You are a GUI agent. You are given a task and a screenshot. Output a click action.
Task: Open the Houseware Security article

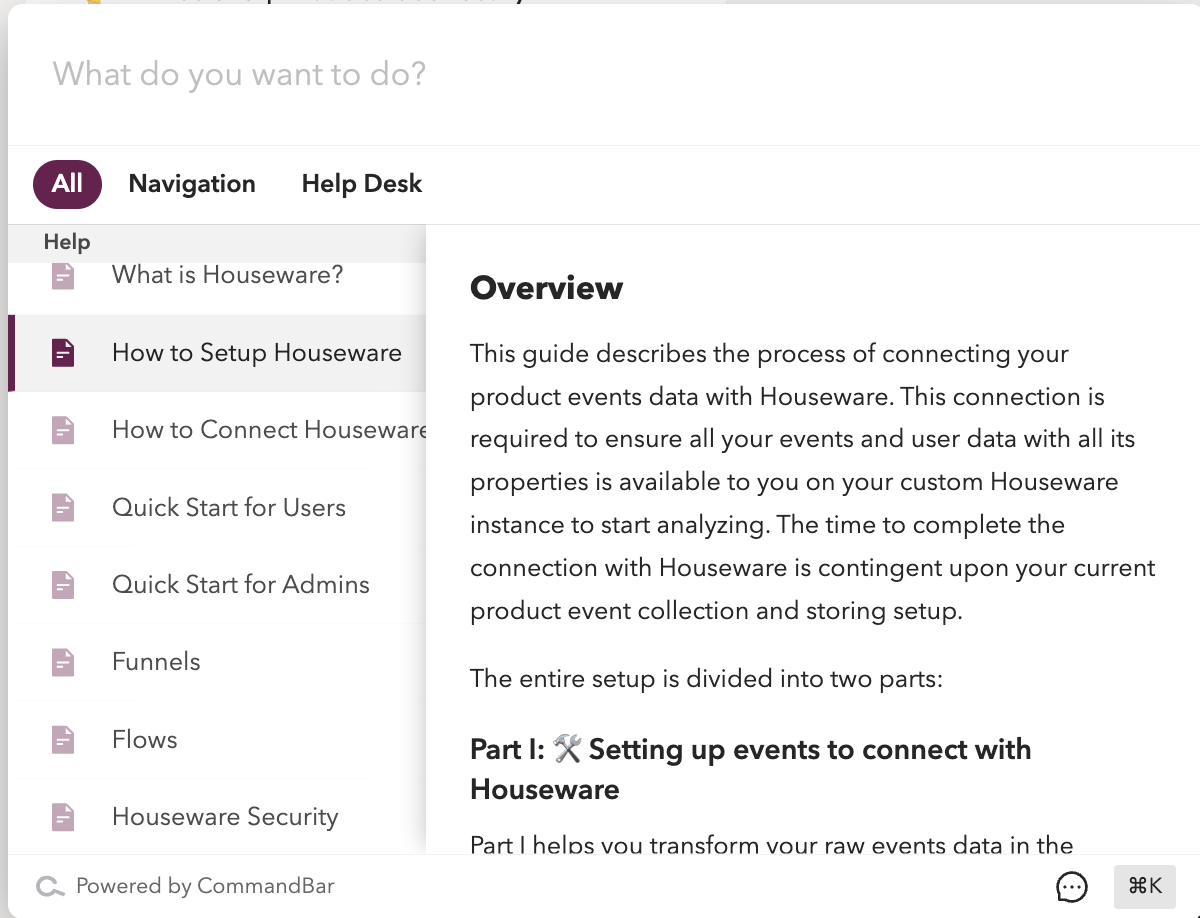[225, 817]
